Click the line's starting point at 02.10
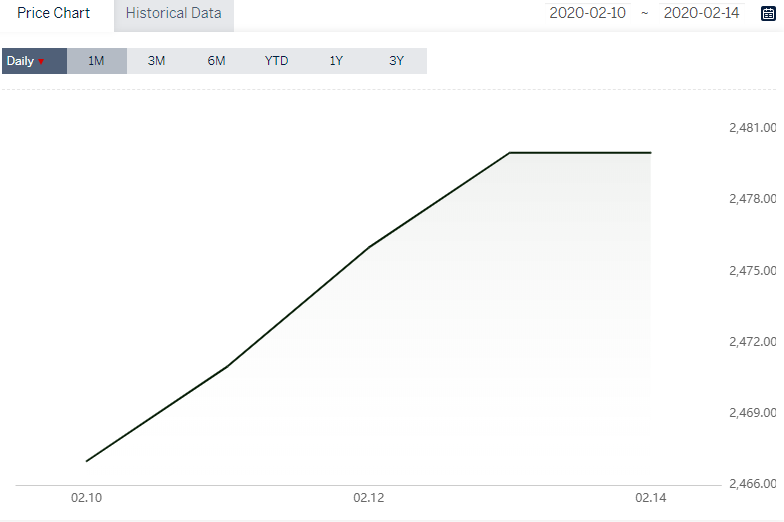Image resolution: width=784 pixels, height=522 pixels. tap(87, 461)
